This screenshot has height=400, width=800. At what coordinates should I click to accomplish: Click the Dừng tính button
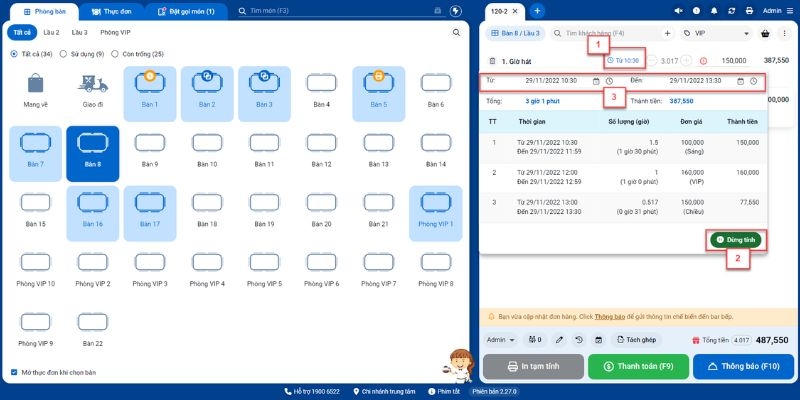click(x=735, y=239)
